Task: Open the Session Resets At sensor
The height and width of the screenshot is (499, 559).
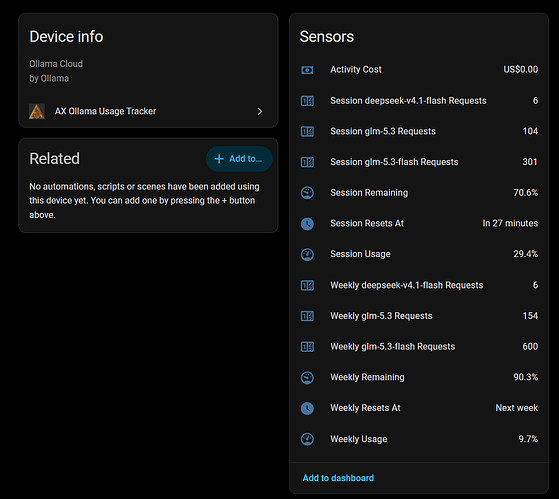Action: coord(419,224)
